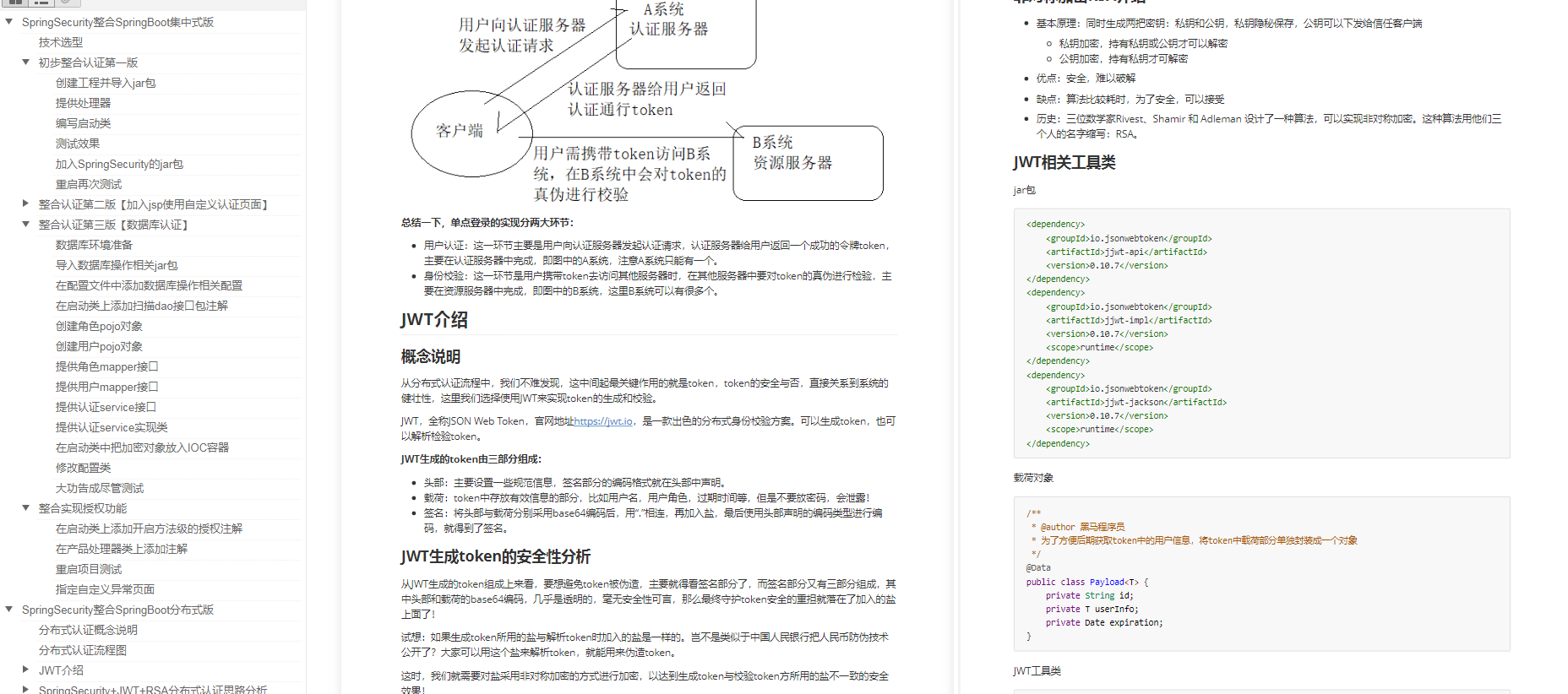Click the 概念说明 subheading in the page

coord(431,356)
